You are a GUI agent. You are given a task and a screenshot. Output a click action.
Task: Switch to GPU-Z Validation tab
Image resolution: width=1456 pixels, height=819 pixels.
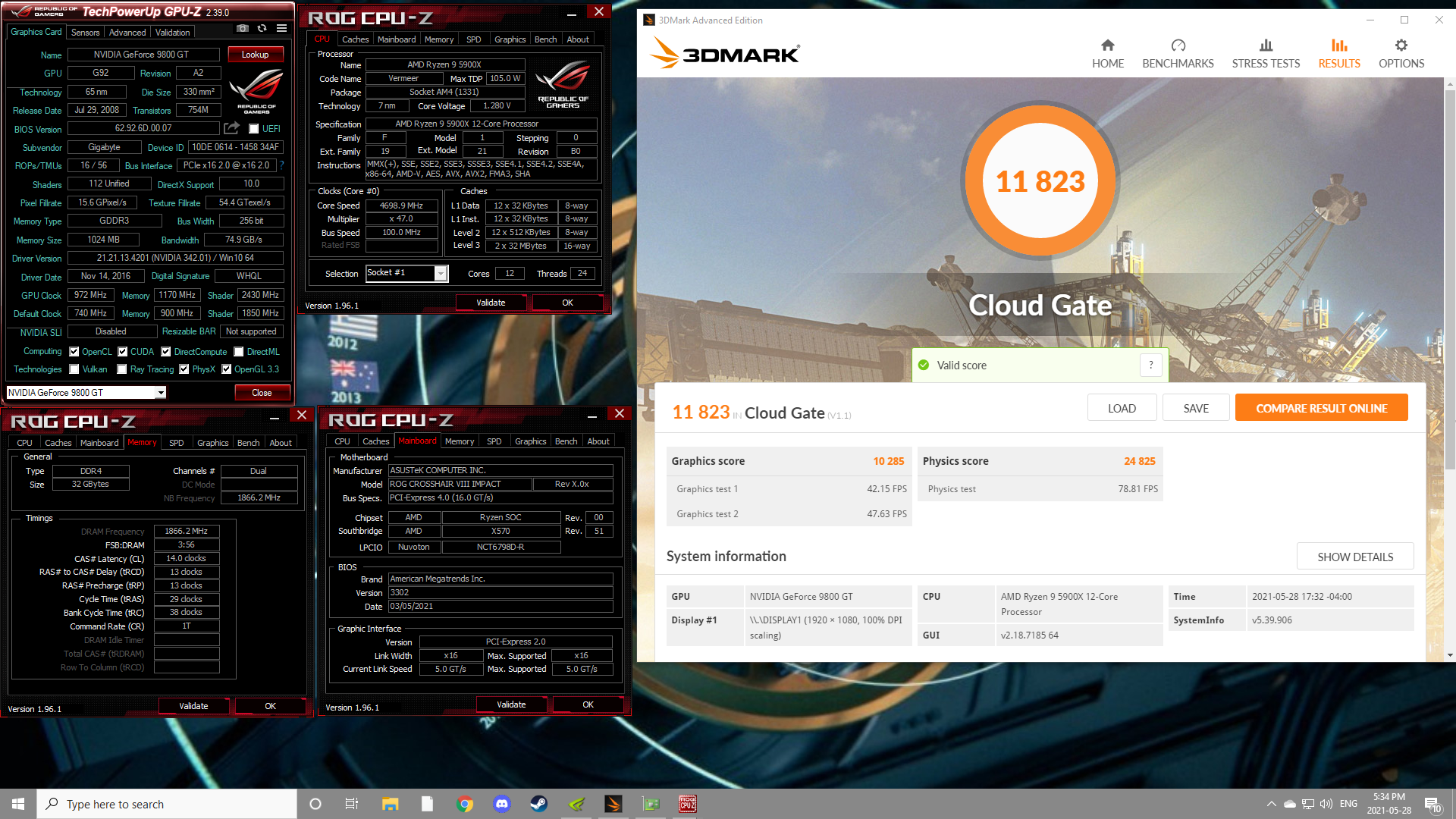173,32
